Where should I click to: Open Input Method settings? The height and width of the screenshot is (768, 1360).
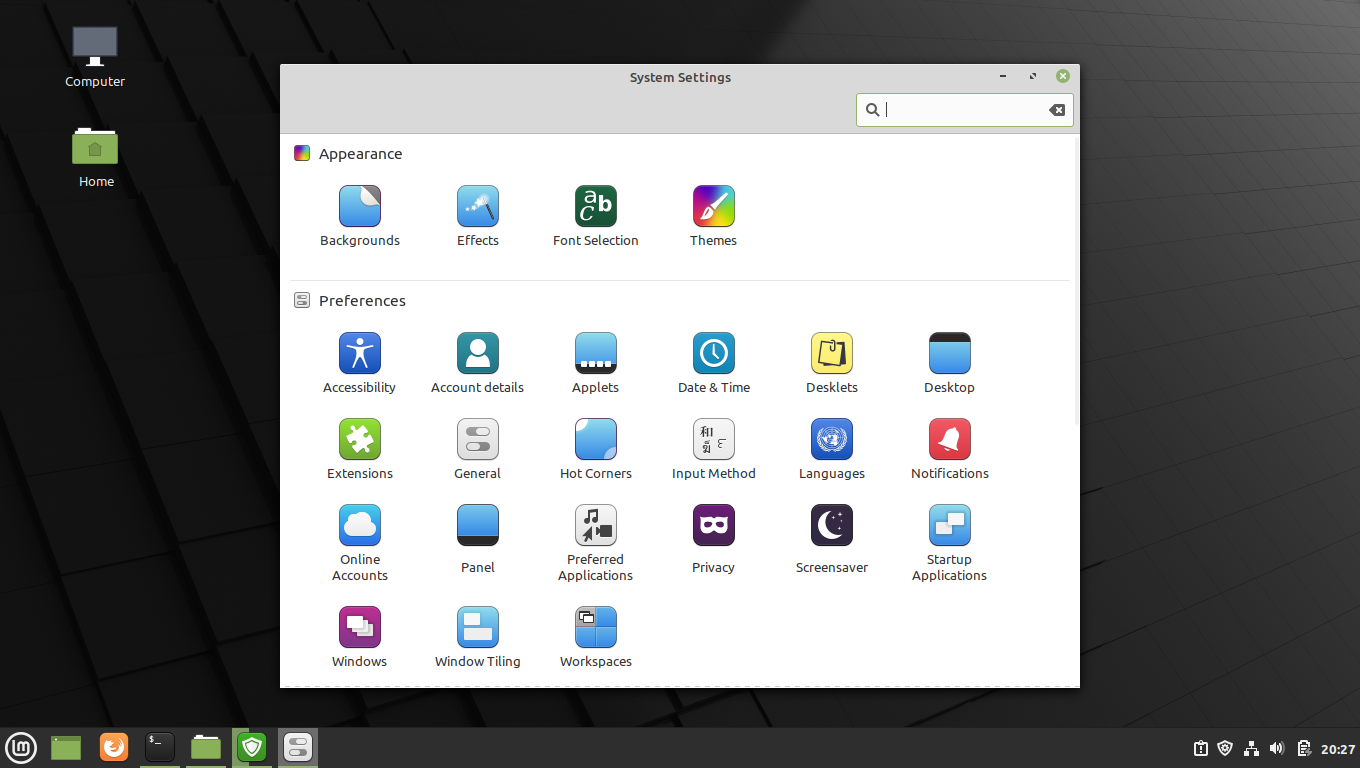click(x=714, y=449)
